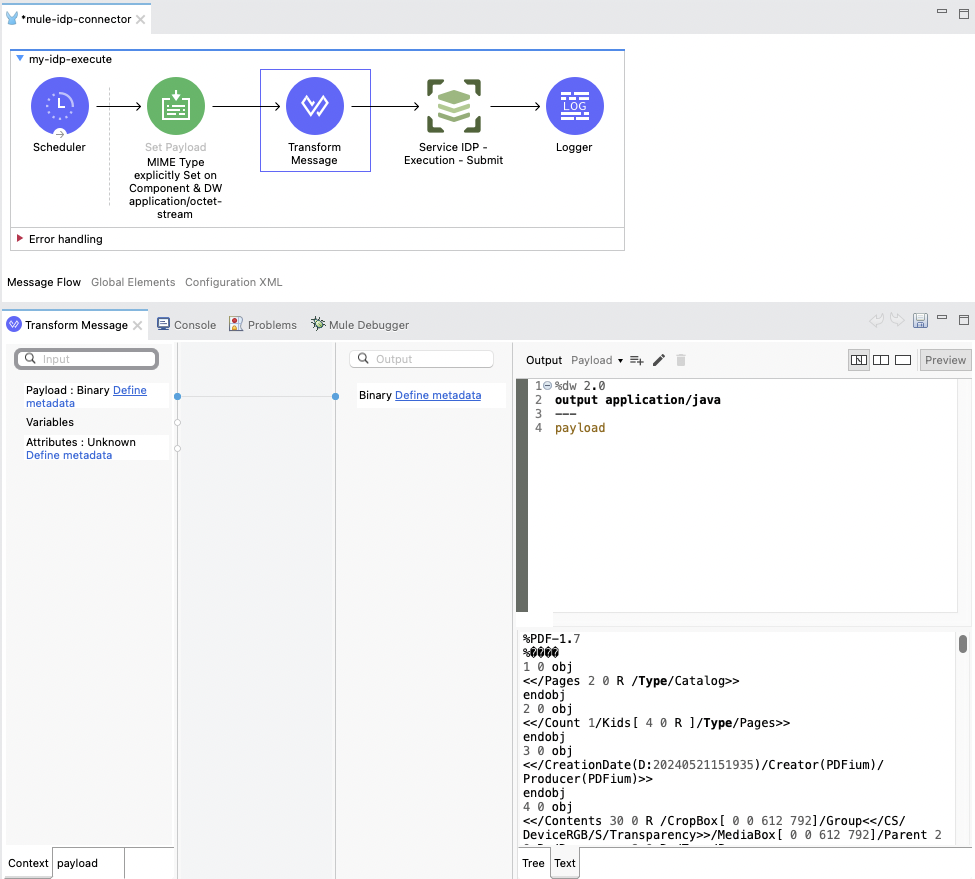Image resolution: width=975 pixels, height=879 pixels.
Task: Click Define metadata link for output Binary
Action: (x=437, y=396)
